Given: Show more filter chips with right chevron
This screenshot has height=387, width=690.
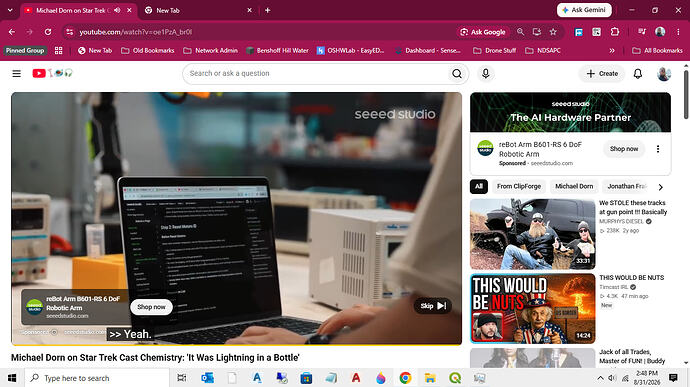Looking at the screenshot, I should click(x=661, y=187).
